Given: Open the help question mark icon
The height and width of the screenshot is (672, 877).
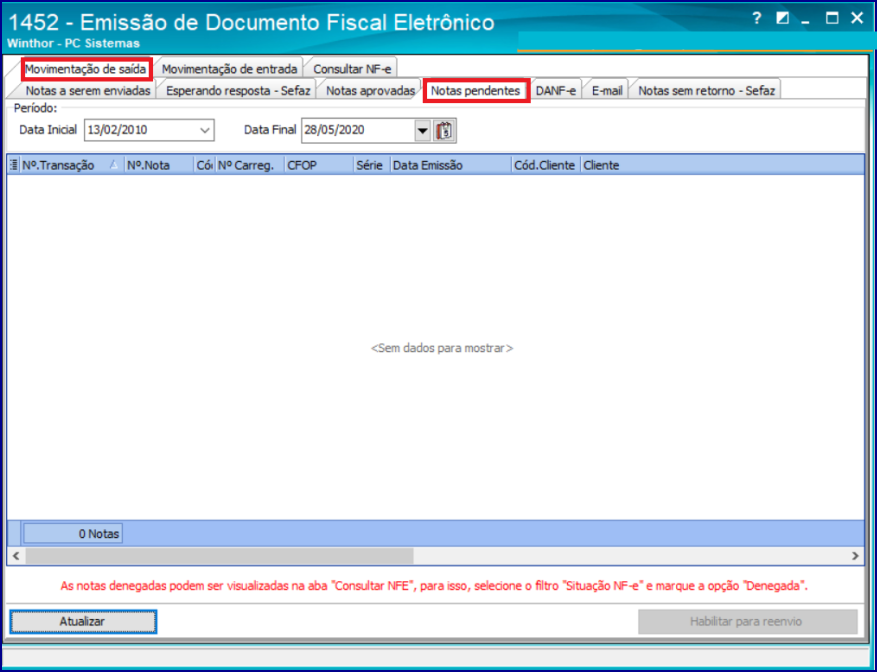Looking at the screenshot, I should pos(757,18).
